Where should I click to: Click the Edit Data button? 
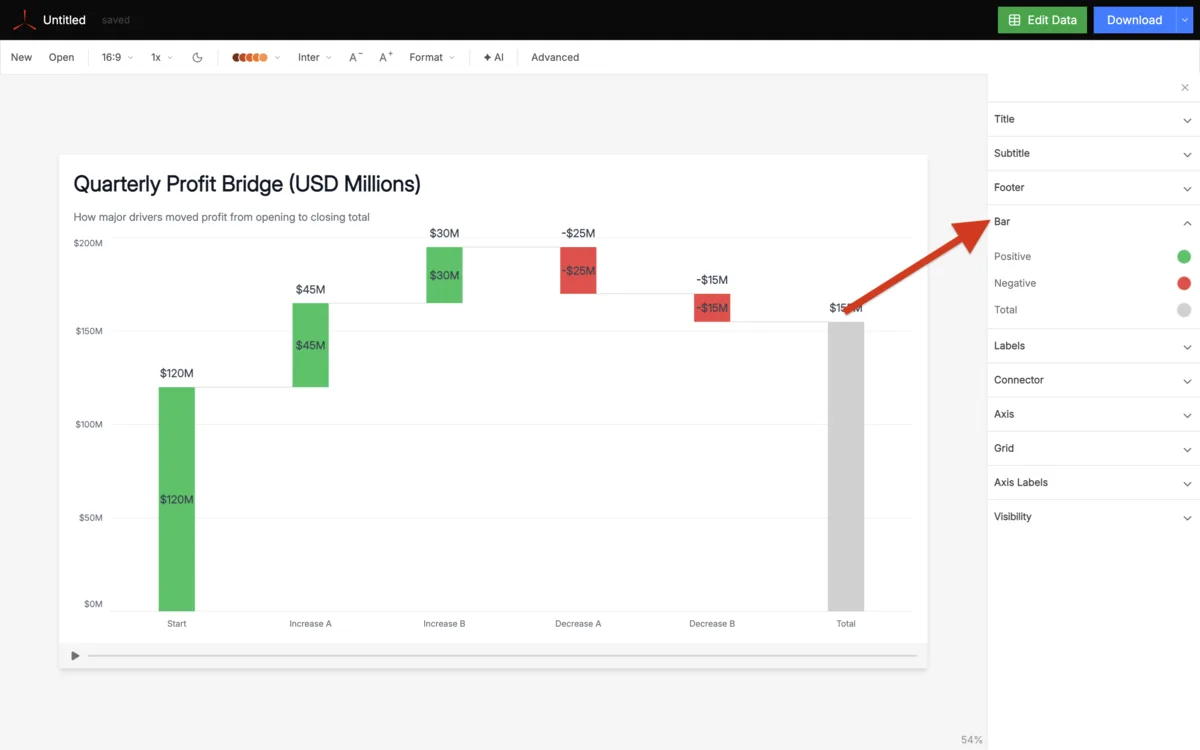coord(1042,20)
